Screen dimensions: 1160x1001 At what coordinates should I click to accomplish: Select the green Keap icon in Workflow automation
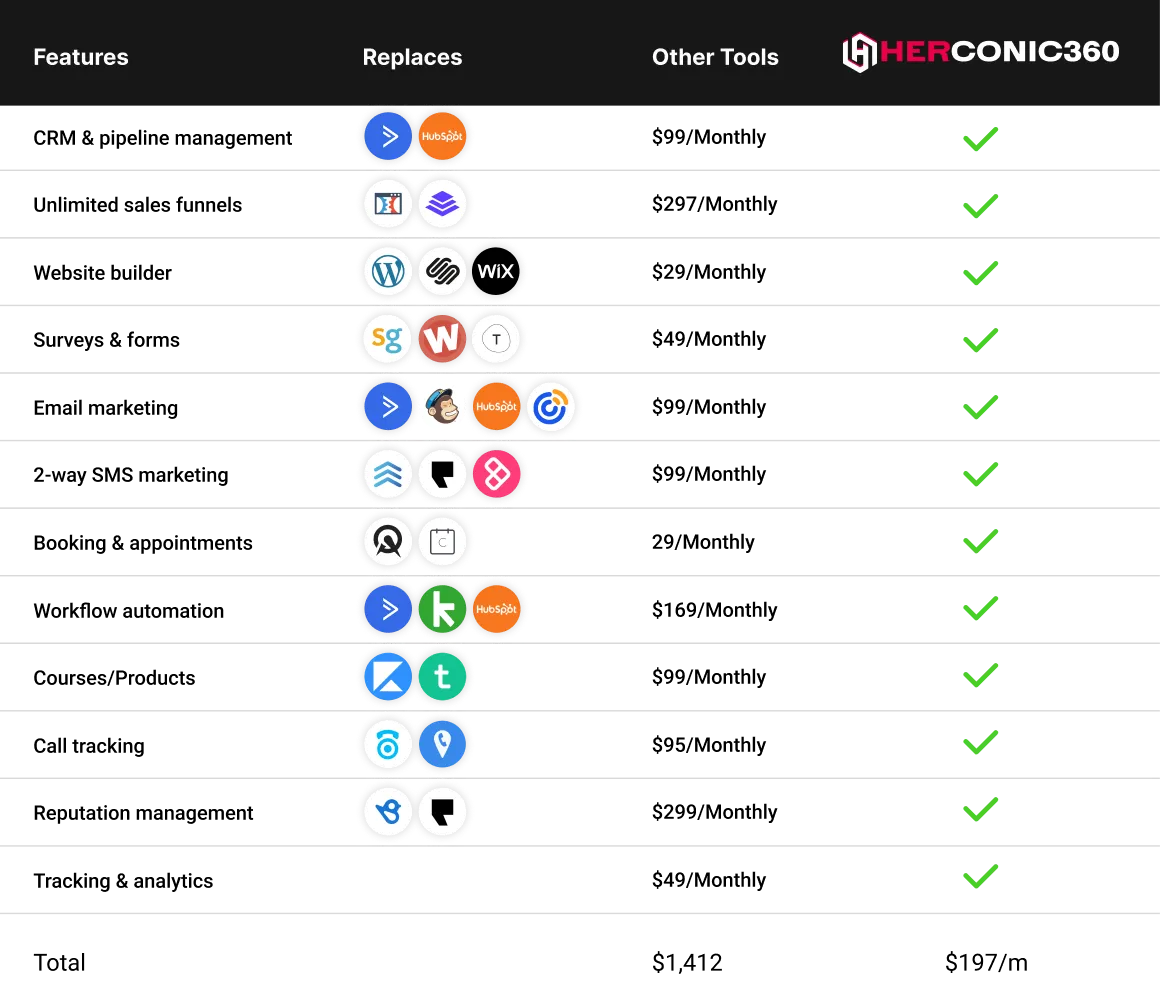point(442,609)
